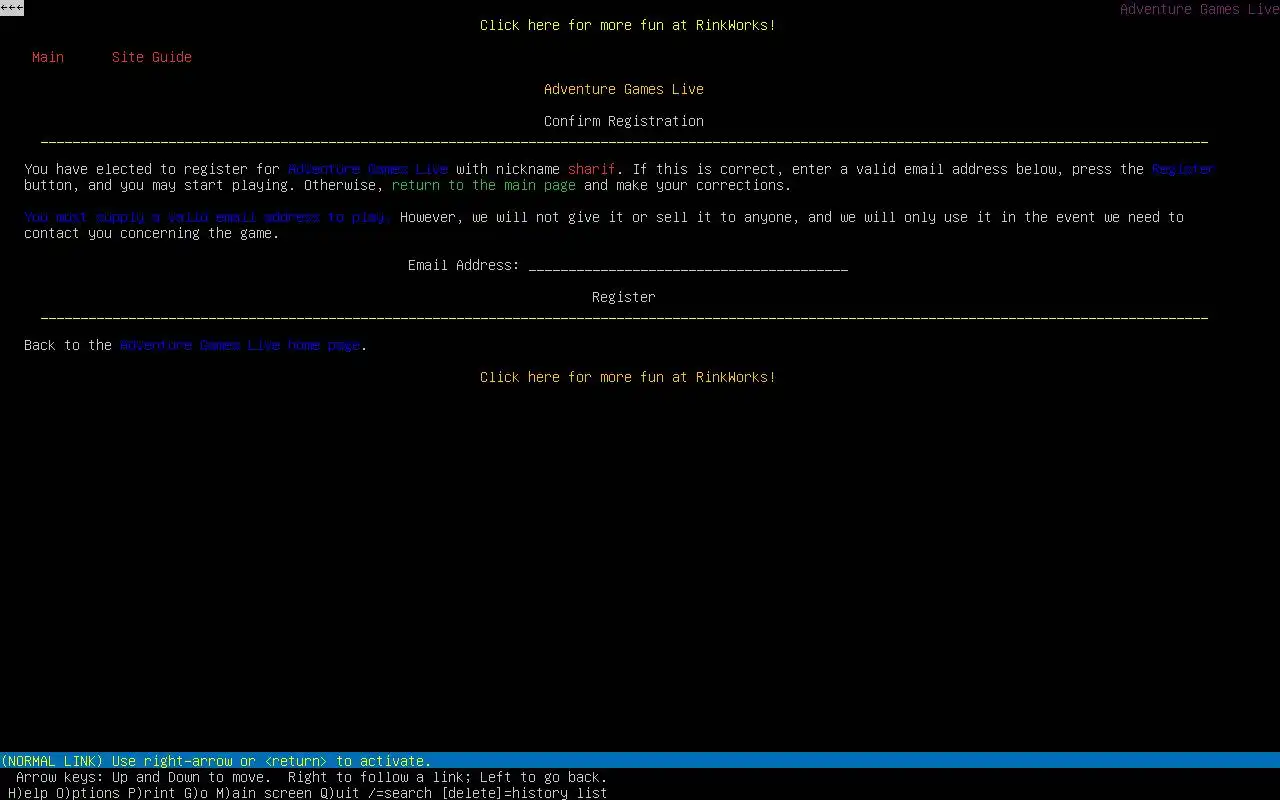Click the 'M)ain screen' command in the bottom bar
Screen dimensions: 1280x800
coord(264,793)
